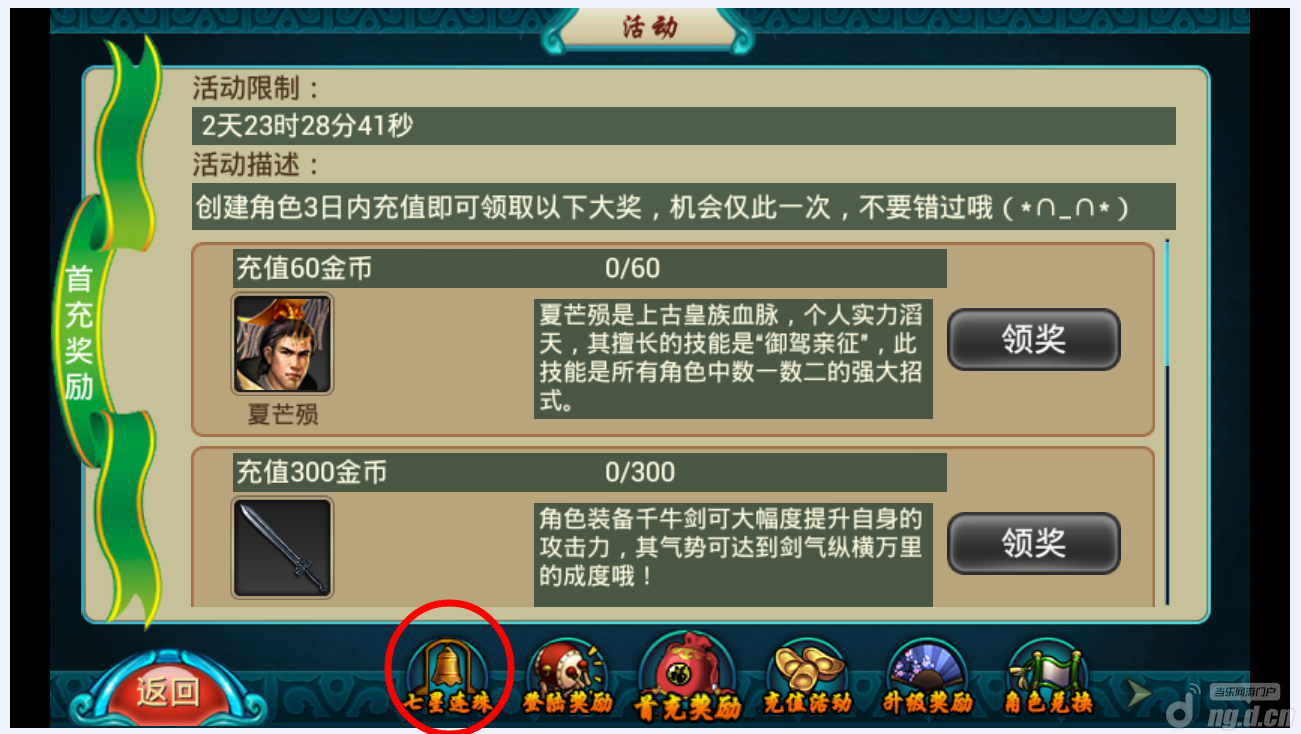Claim reward for 充值300金币
The image size is (1301, 734).
click(1034, 543)
